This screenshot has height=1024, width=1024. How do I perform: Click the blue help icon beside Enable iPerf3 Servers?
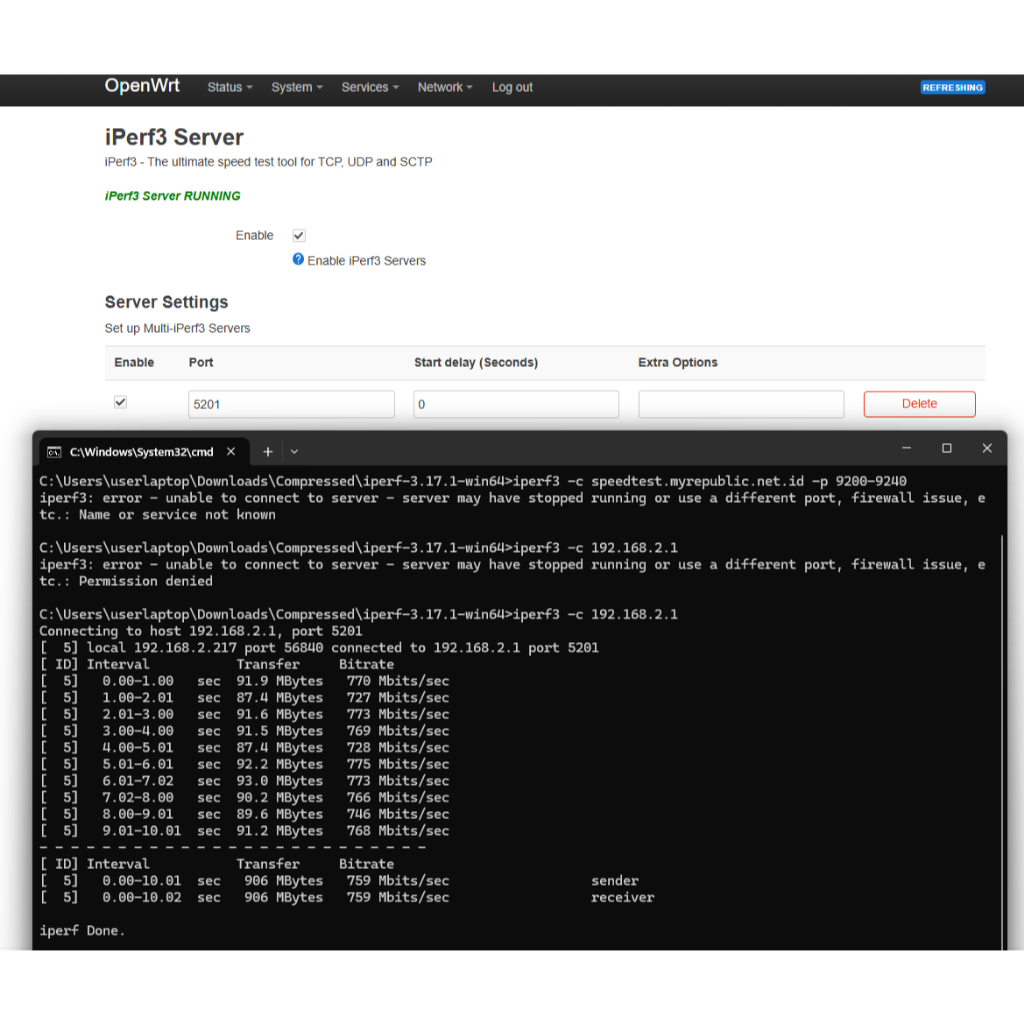(298, 259)
